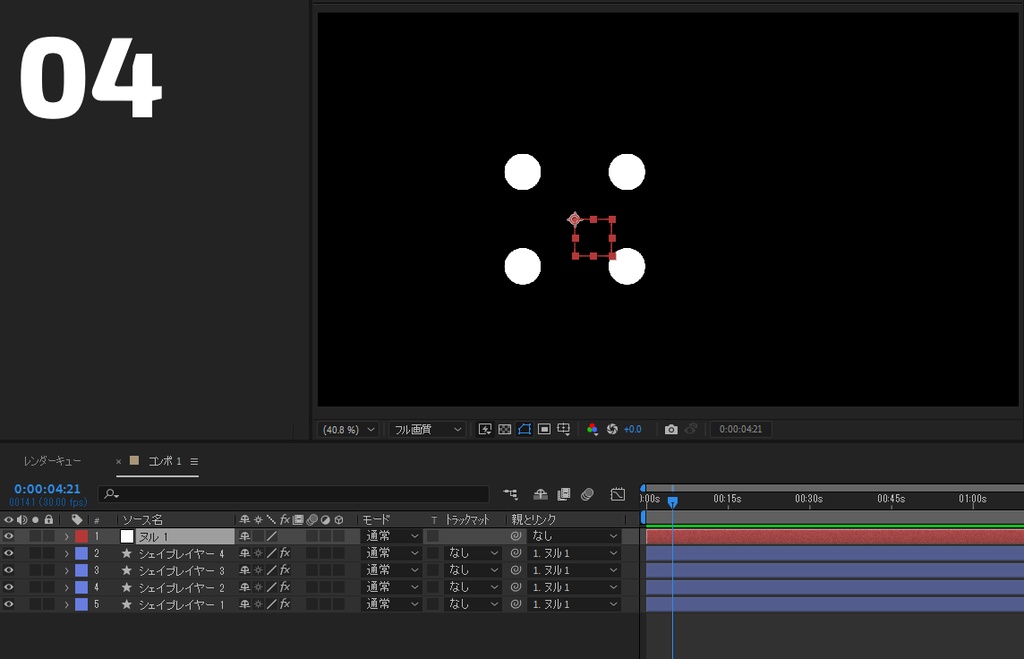Enable motion blur for the composition
The height and width of the screenshot is (659, 1024).
pos(588,494)
